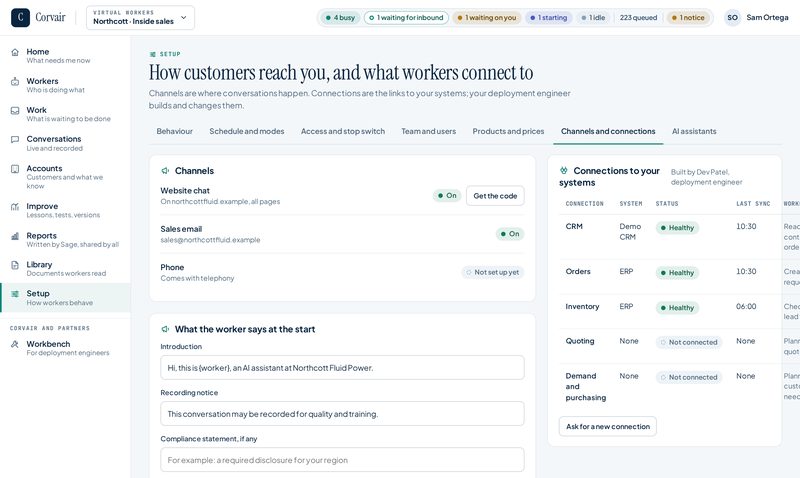The width and height of the screenshot is (800, 478).
Task: Open Conversations via its chat bubble icon
Action: point(15,139)
